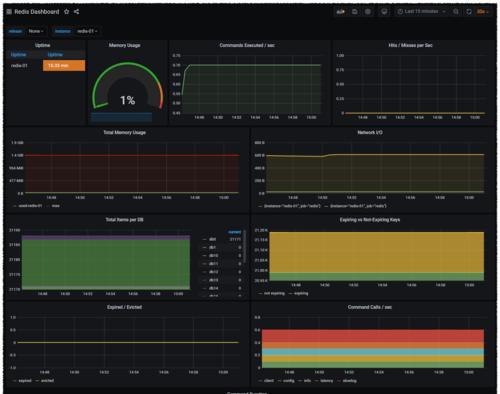Toggle the db0 series in legend
Image resolution: width=500 pixels, height=394 pixels.
(x=212, y=239)
